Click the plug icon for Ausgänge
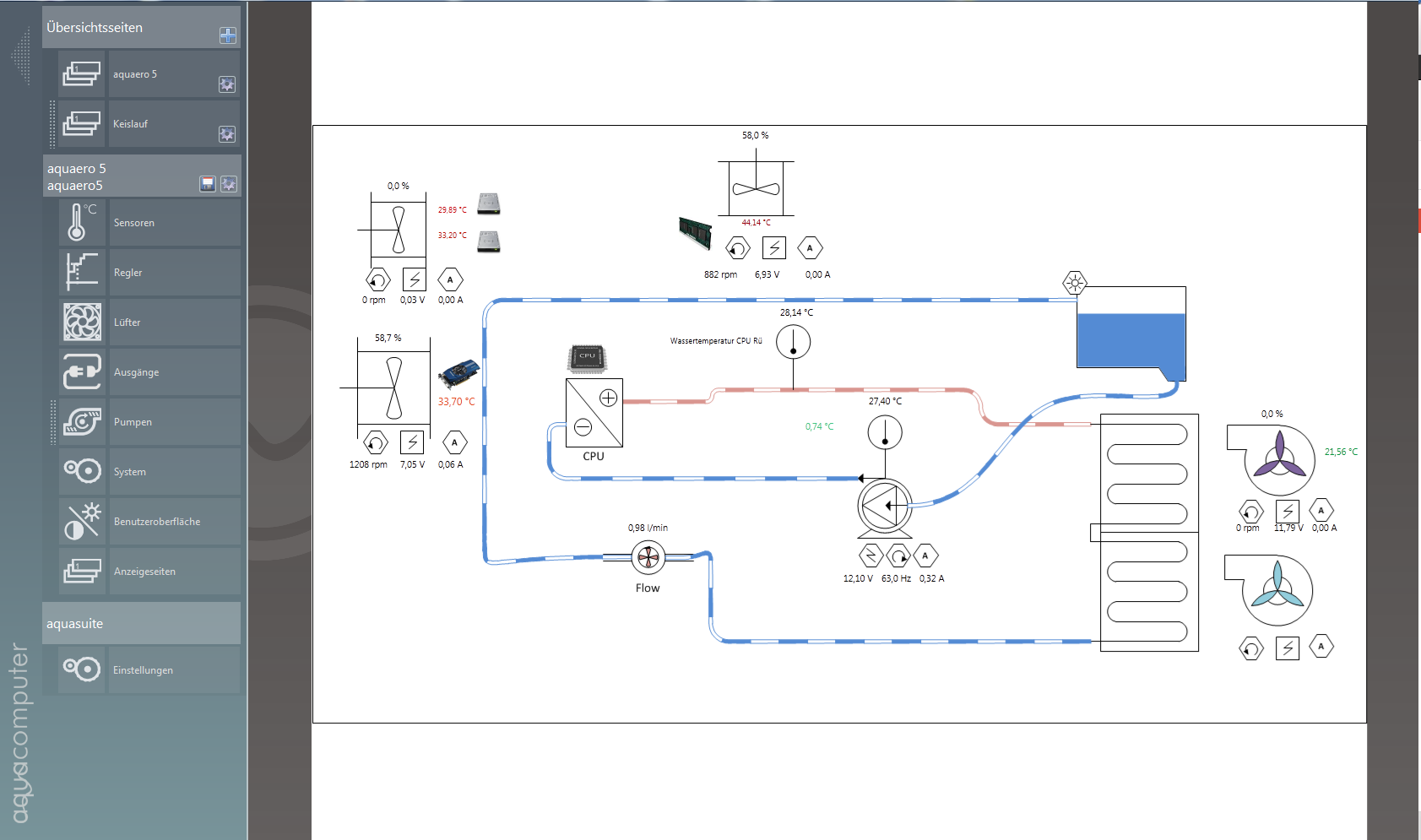The image size is (1421, 840). [82, 372]
